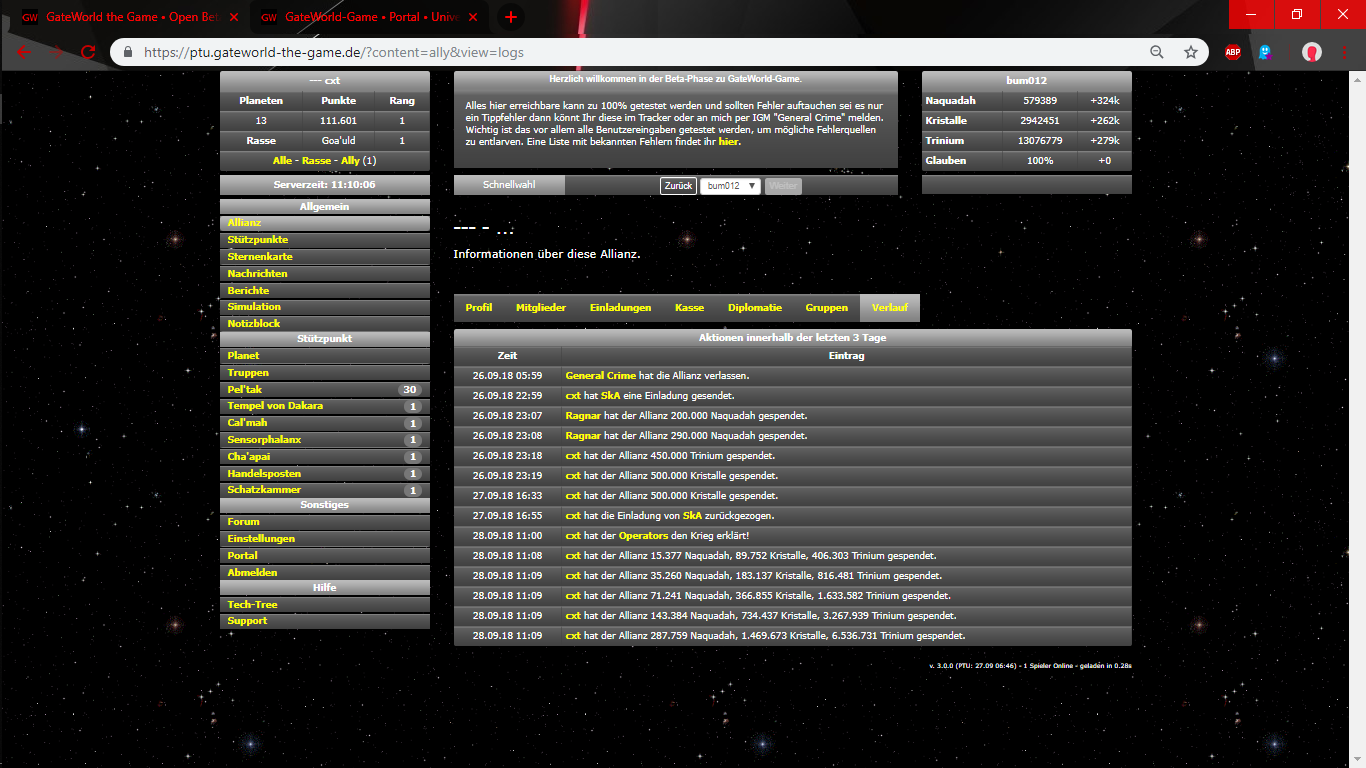Click the Operators alliance link in log
The height and width of the screenshot is (768, 1366).
(x=643, y=536)
